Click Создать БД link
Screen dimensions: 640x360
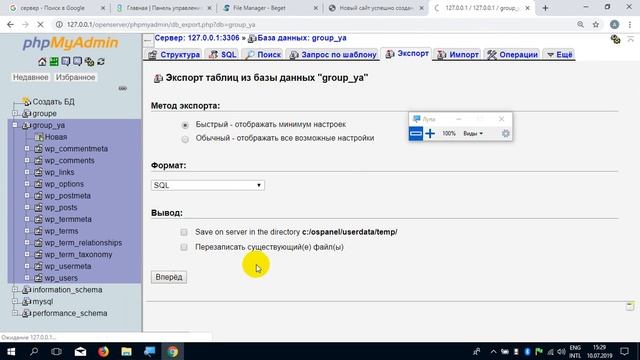pyautogui.click(x=53, y=102)
